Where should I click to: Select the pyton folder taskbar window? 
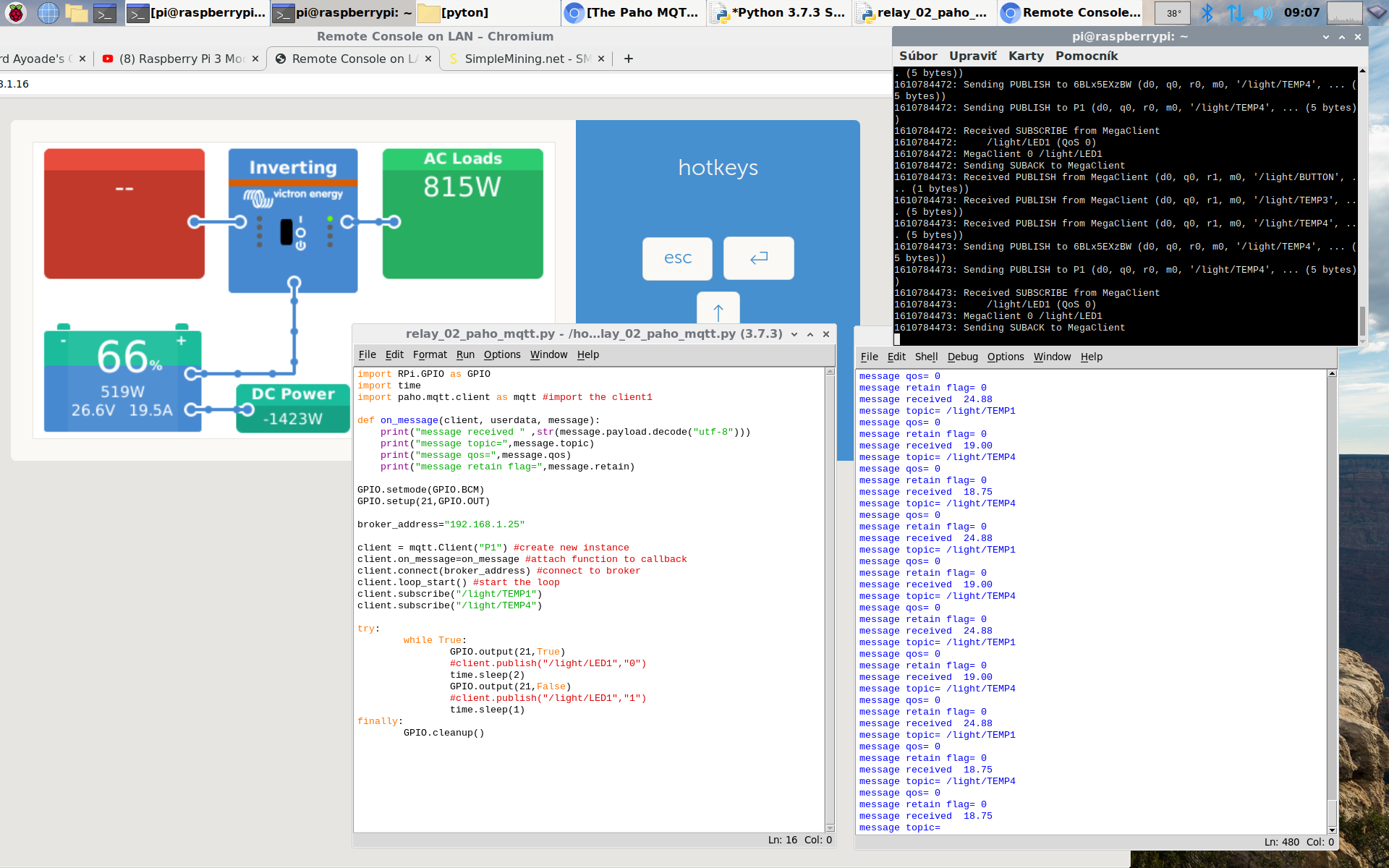point(464,12)
